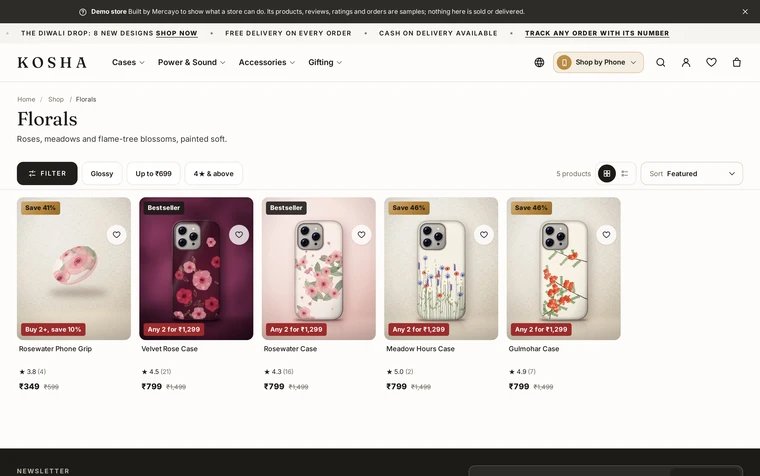The width and height of the screenshot is (760, 476).
Task: Toggle the Up to ₹699 filter chip
Action: [x=154, y=174]
